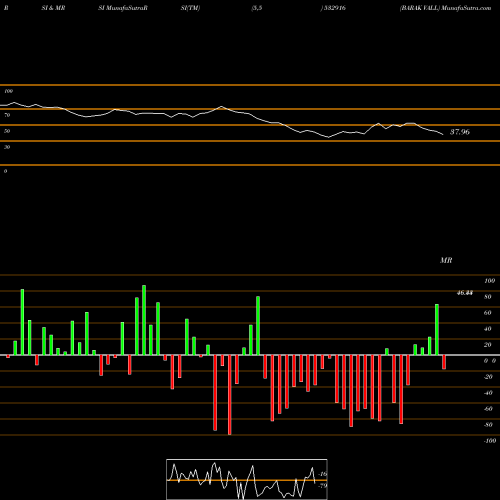500x500 pixels.
Task: Click the value -79 in mini chart
Action: [322, 486]
